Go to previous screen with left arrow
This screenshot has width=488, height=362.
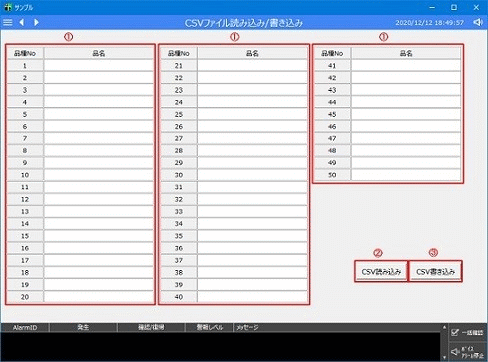[22, 22]
